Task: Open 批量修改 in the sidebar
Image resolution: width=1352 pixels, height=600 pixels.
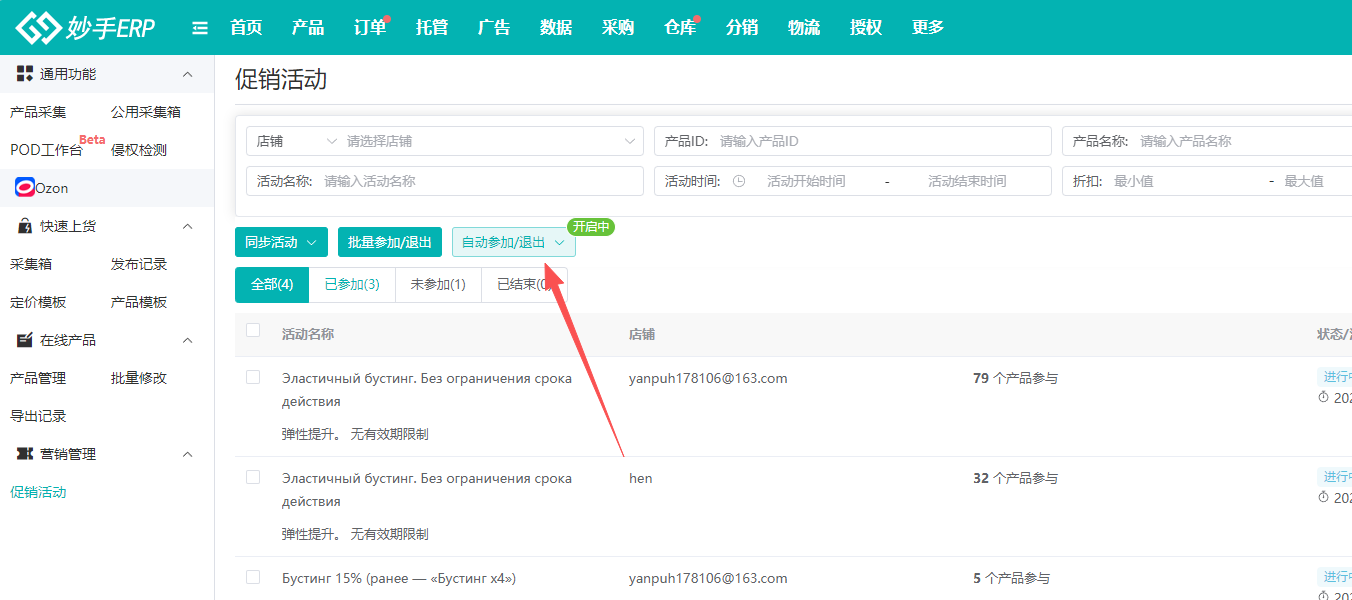Action: click(139, 378)
